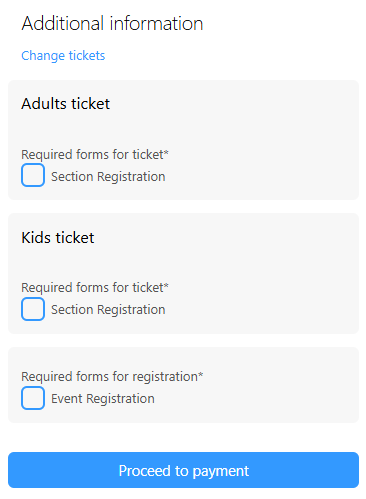Tick the Event Registration checkbox
The height and width of the screenshot is (499, 366).
[33, 398]
